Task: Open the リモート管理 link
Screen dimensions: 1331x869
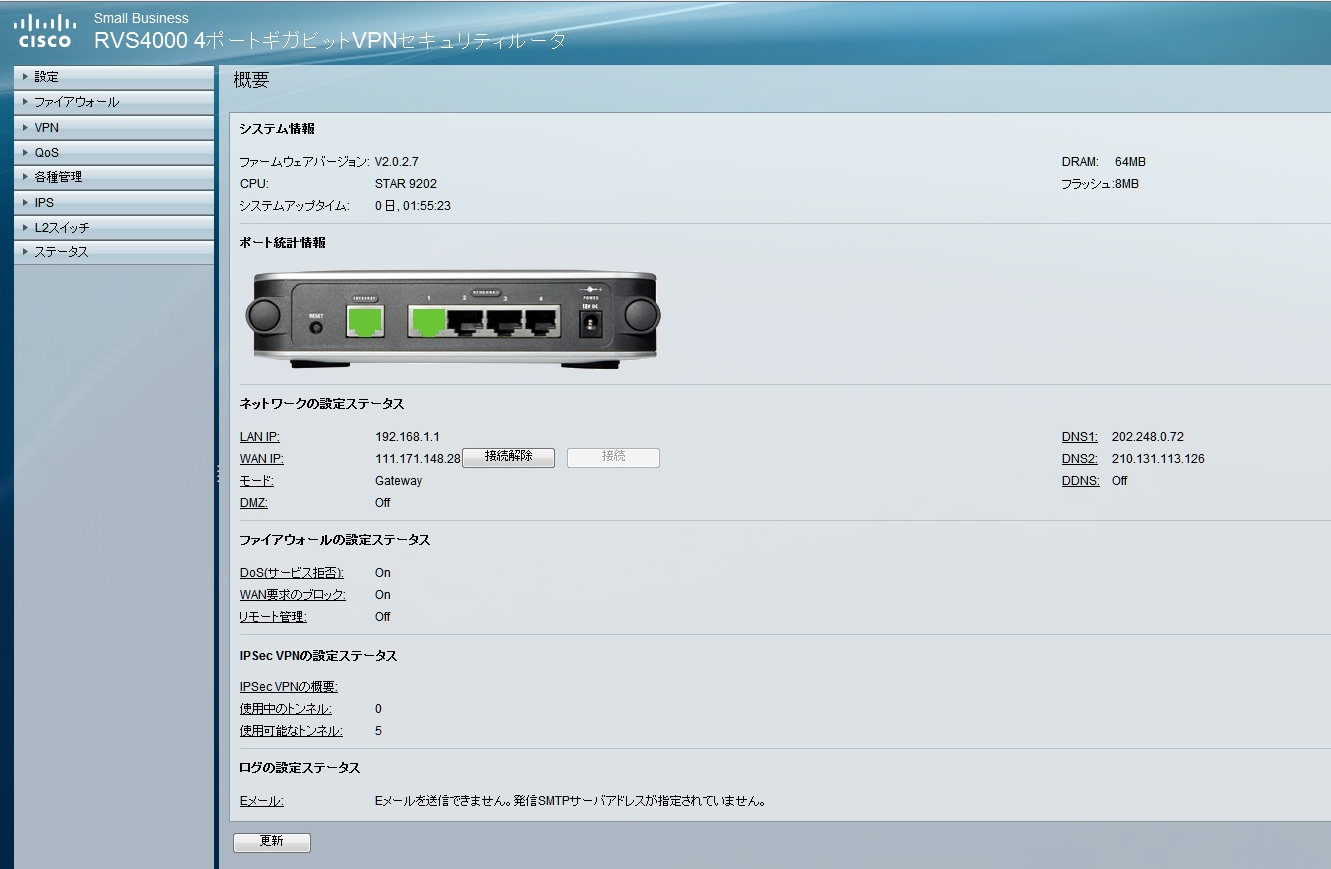Action: (273, 617)
